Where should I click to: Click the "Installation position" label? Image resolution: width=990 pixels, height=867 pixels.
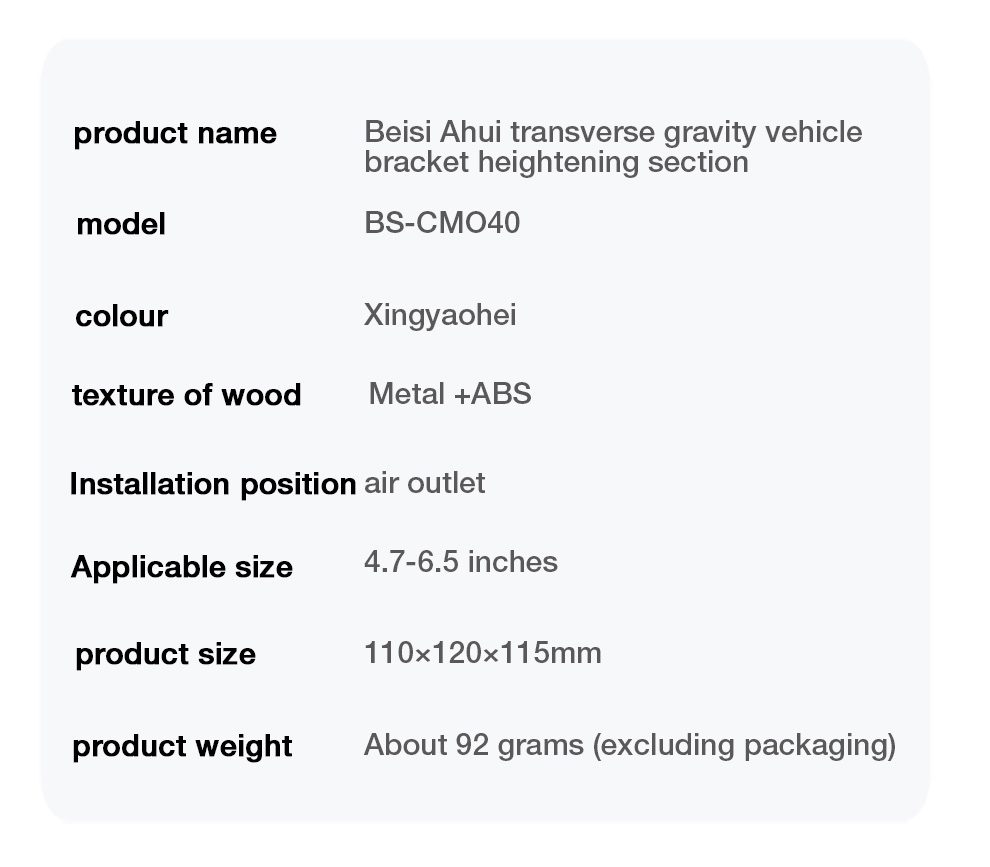pos(212,484)
